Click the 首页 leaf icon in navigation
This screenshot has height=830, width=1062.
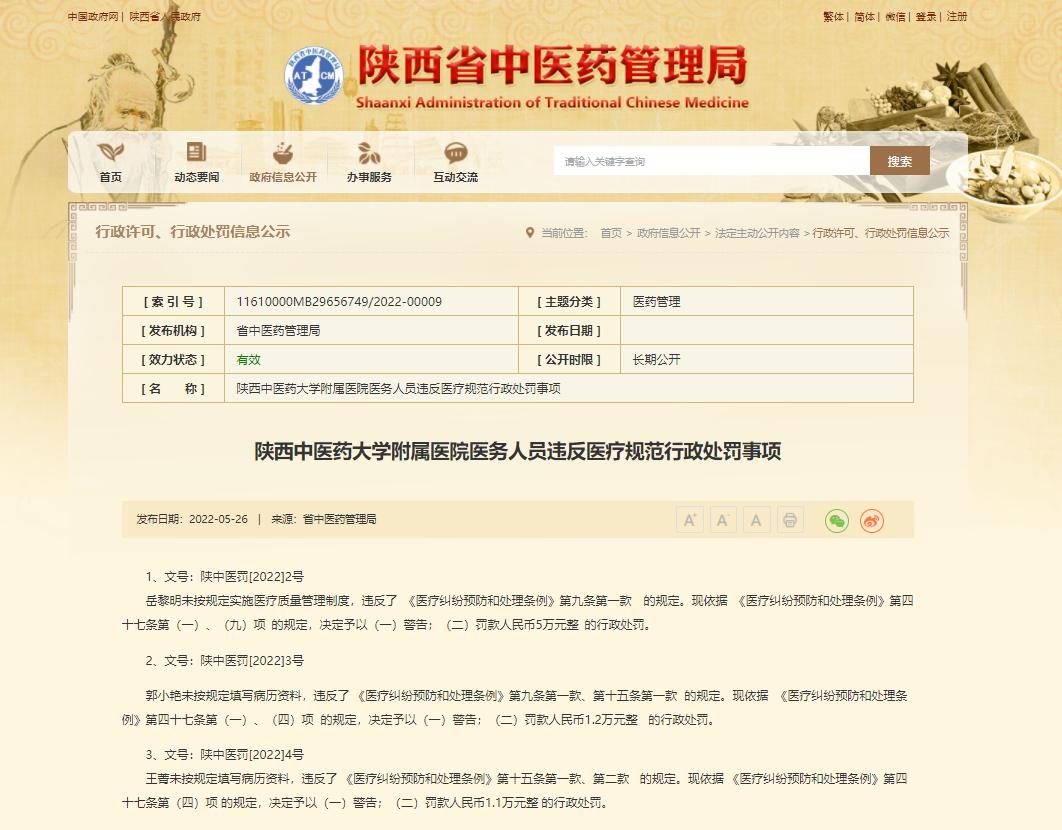[110, 152]
